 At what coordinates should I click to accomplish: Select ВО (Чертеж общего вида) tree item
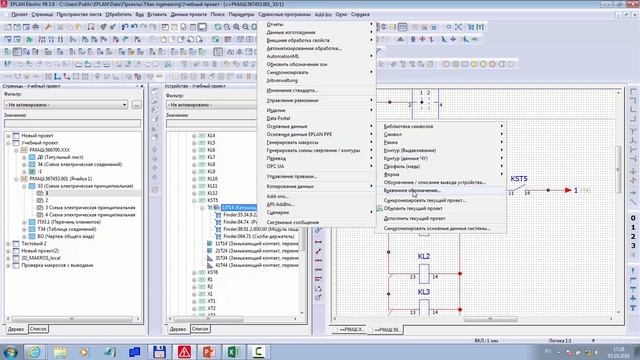pyautogui.click(x=66, y=237)
